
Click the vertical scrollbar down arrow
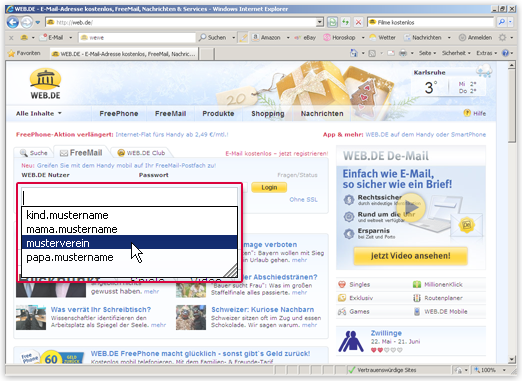512,359
